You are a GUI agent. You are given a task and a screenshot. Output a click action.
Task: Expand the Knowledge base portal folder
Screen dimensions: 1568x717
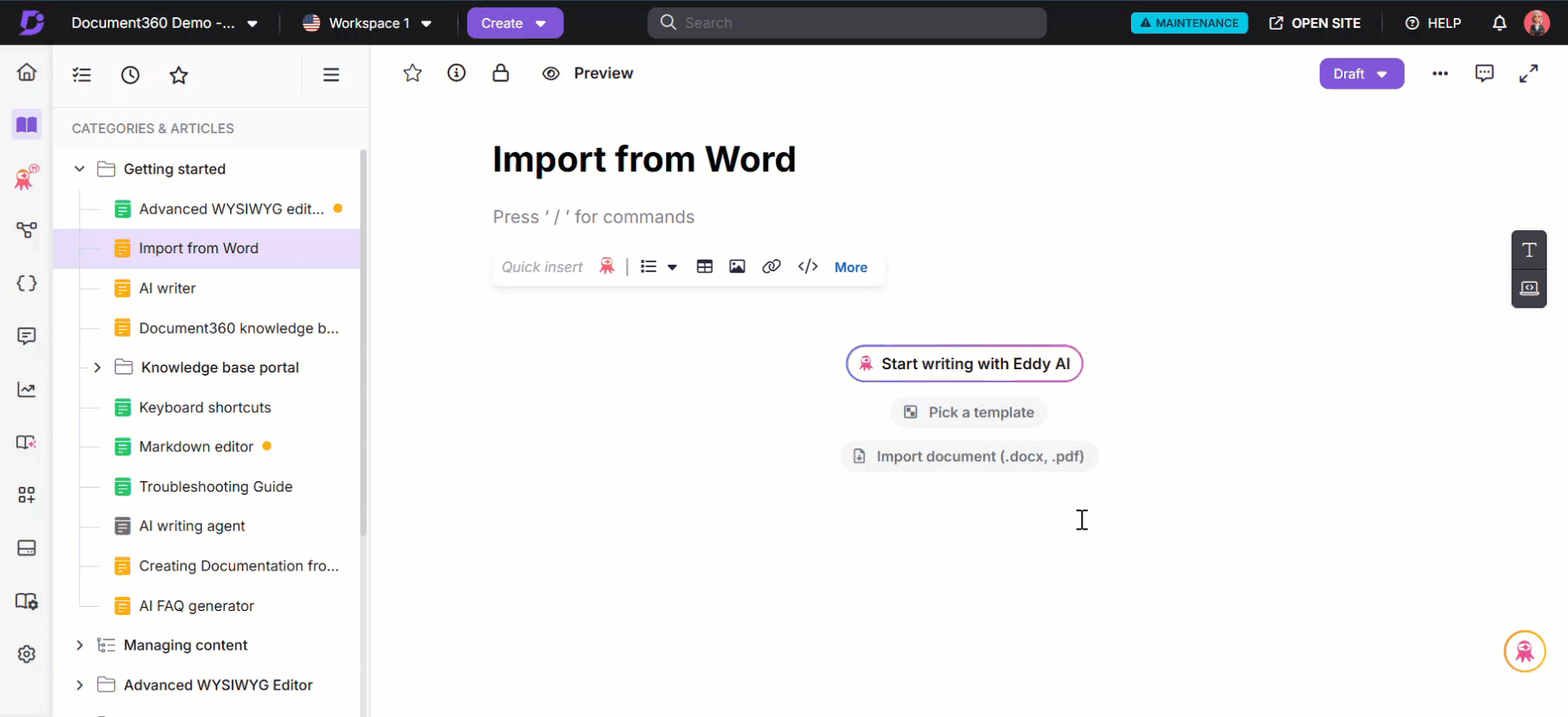coord(97,368)
